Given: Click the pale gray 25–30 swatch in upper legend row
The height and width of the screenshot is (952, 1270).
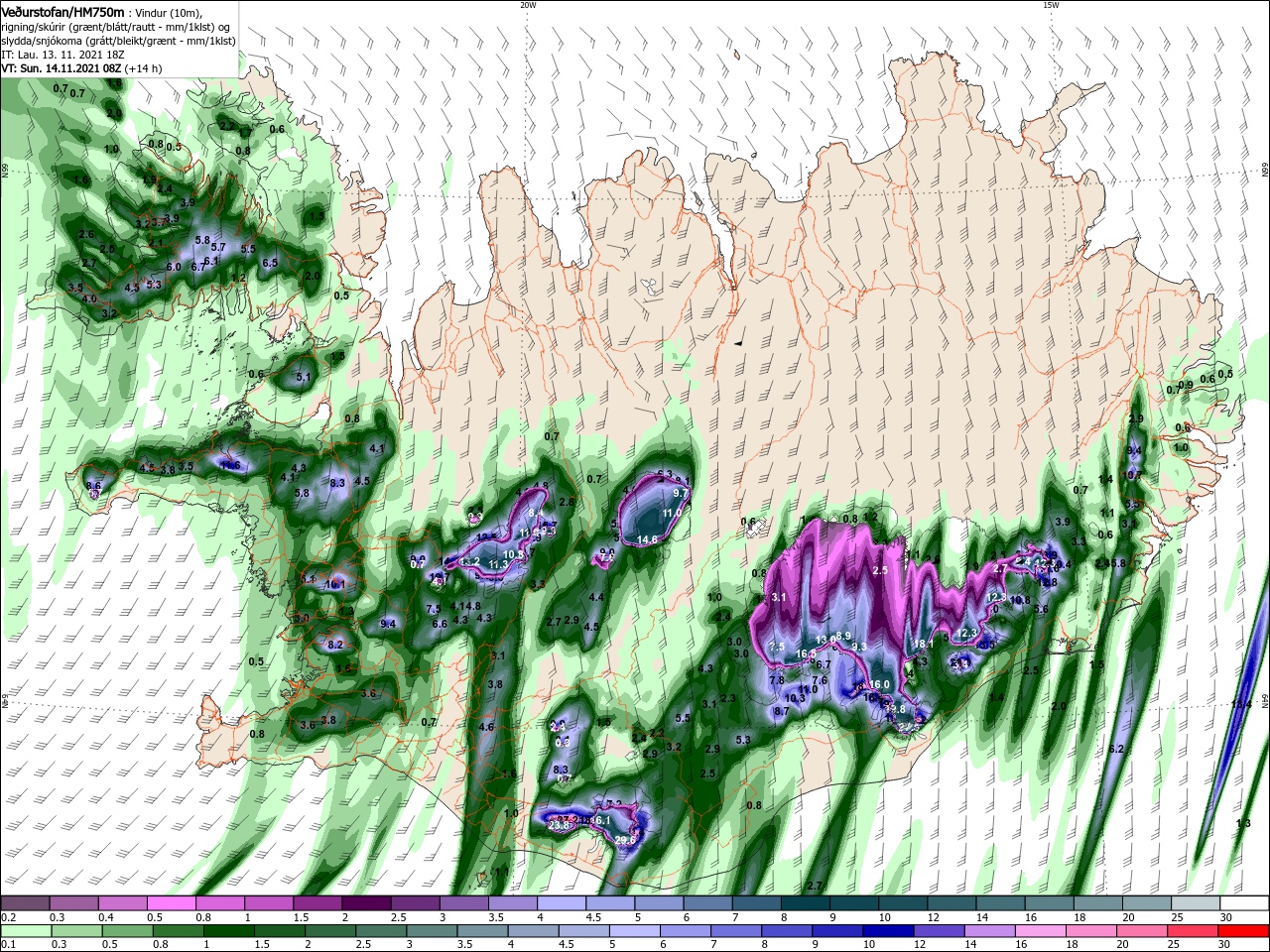Looking at the screenshot, I should coord(1196,903).
